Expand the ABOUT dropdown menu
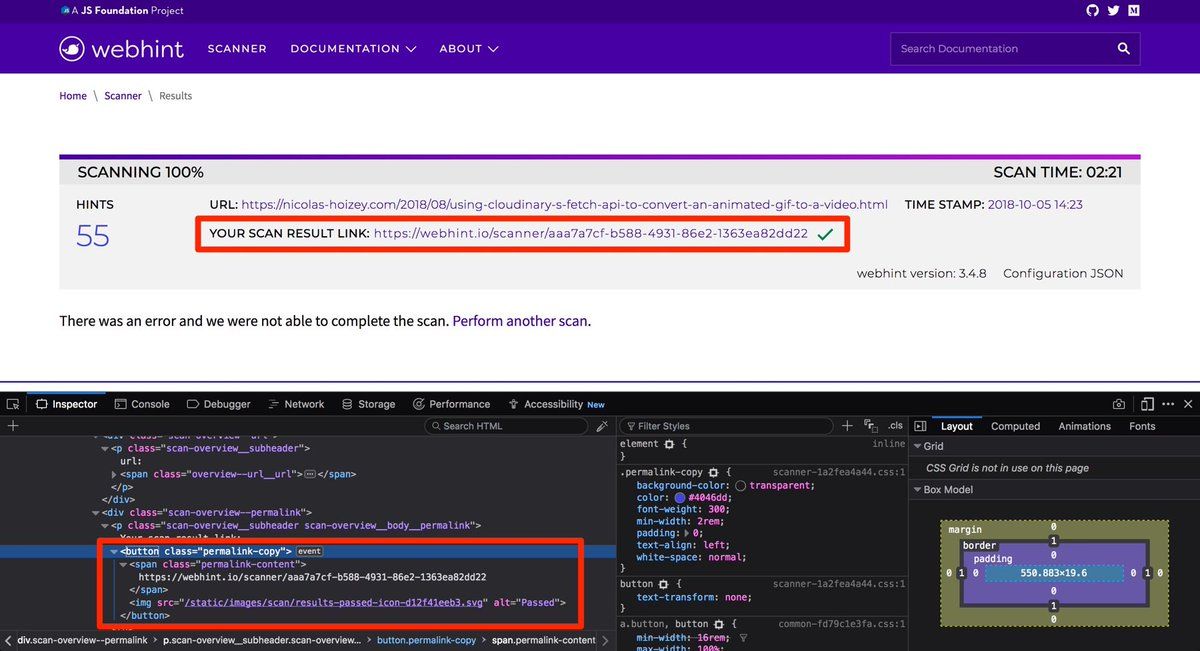 click(x=469, y=48)
